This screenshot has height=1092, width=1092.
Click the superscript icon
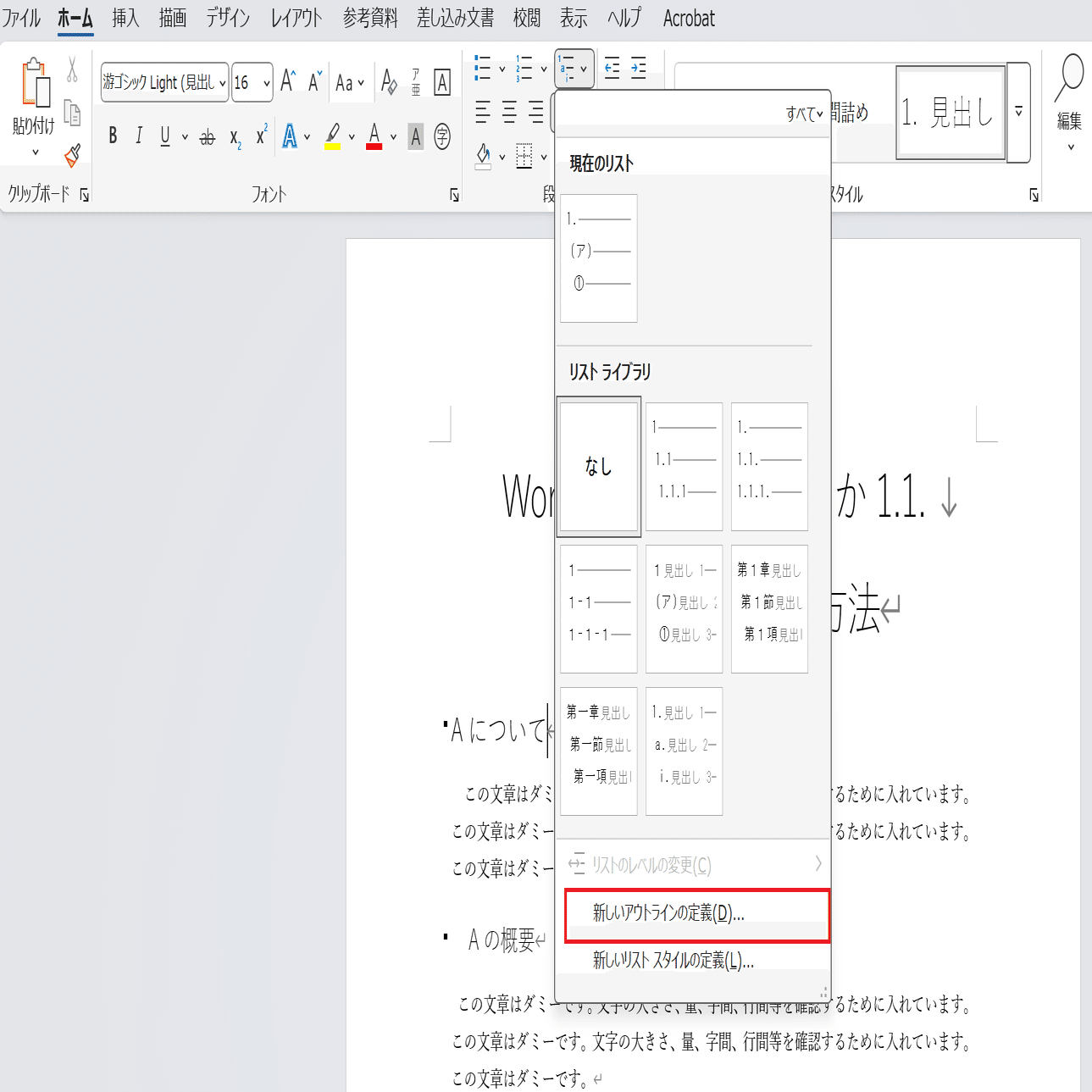(259, 136)
